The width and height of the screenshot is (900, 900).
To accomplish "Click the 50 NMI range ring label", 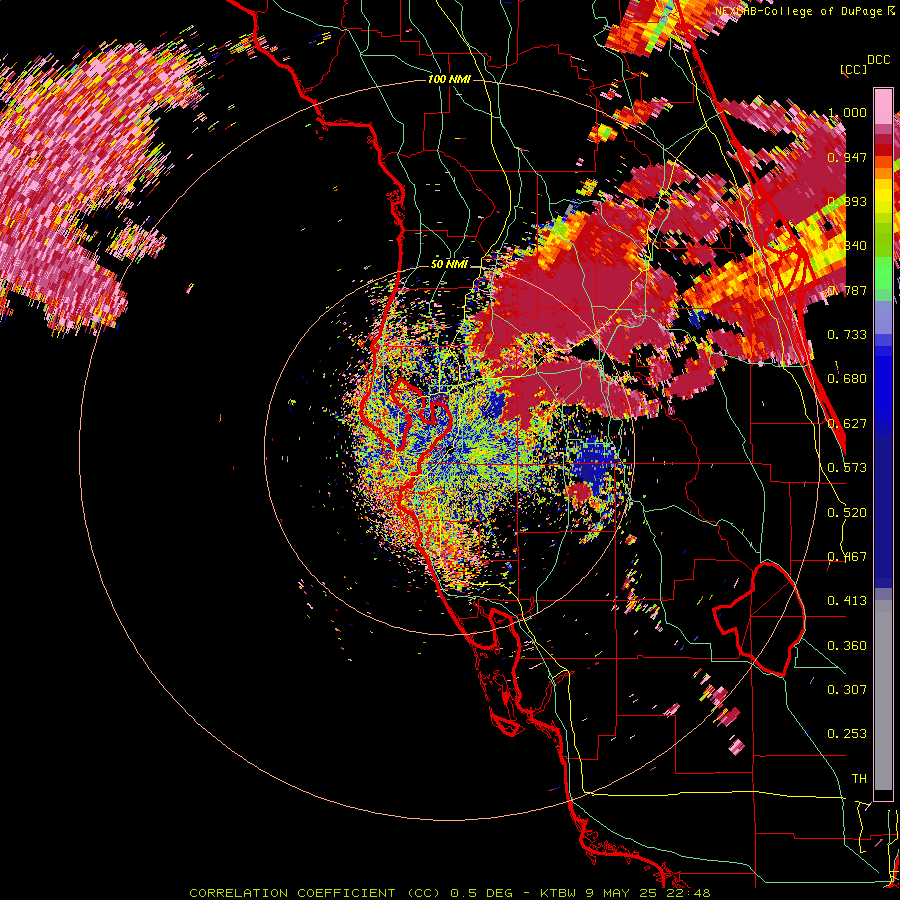I will [449, 264].
